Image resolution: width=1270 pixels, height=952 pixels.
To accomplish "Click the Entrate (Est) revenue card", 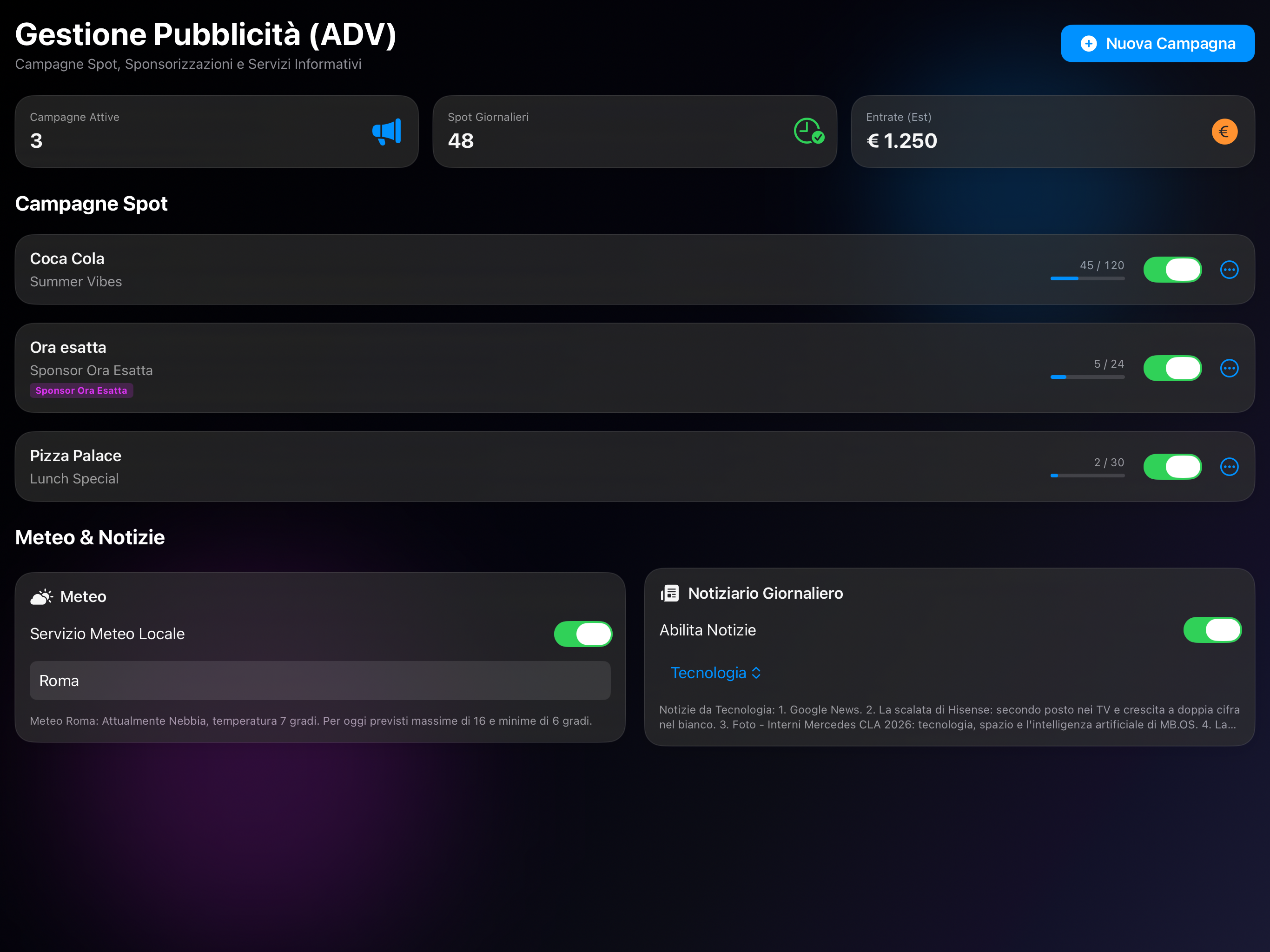I will (x=1052, y=132).
